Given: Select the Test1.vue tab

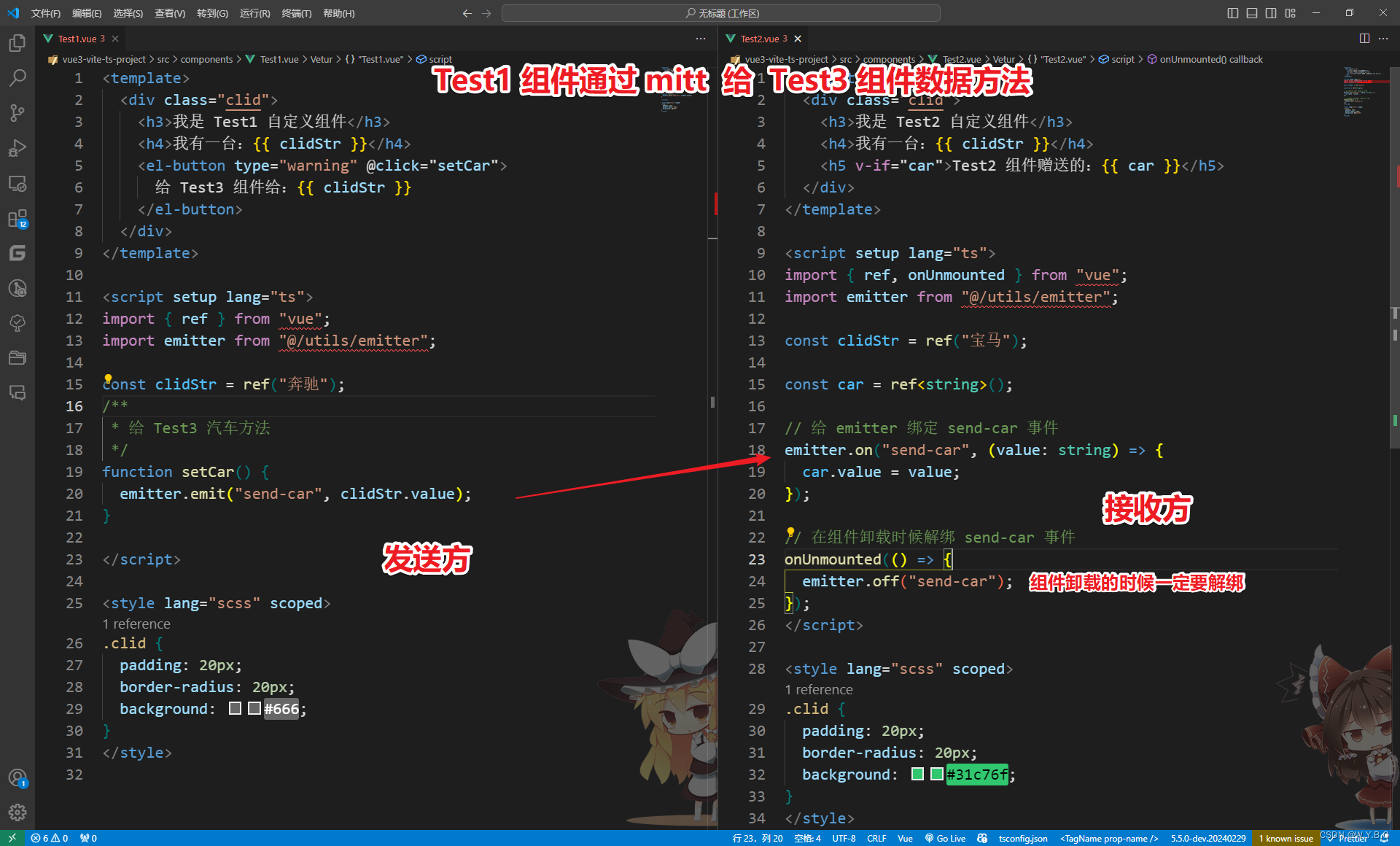Looking at the screenshot, I should 76,38.
